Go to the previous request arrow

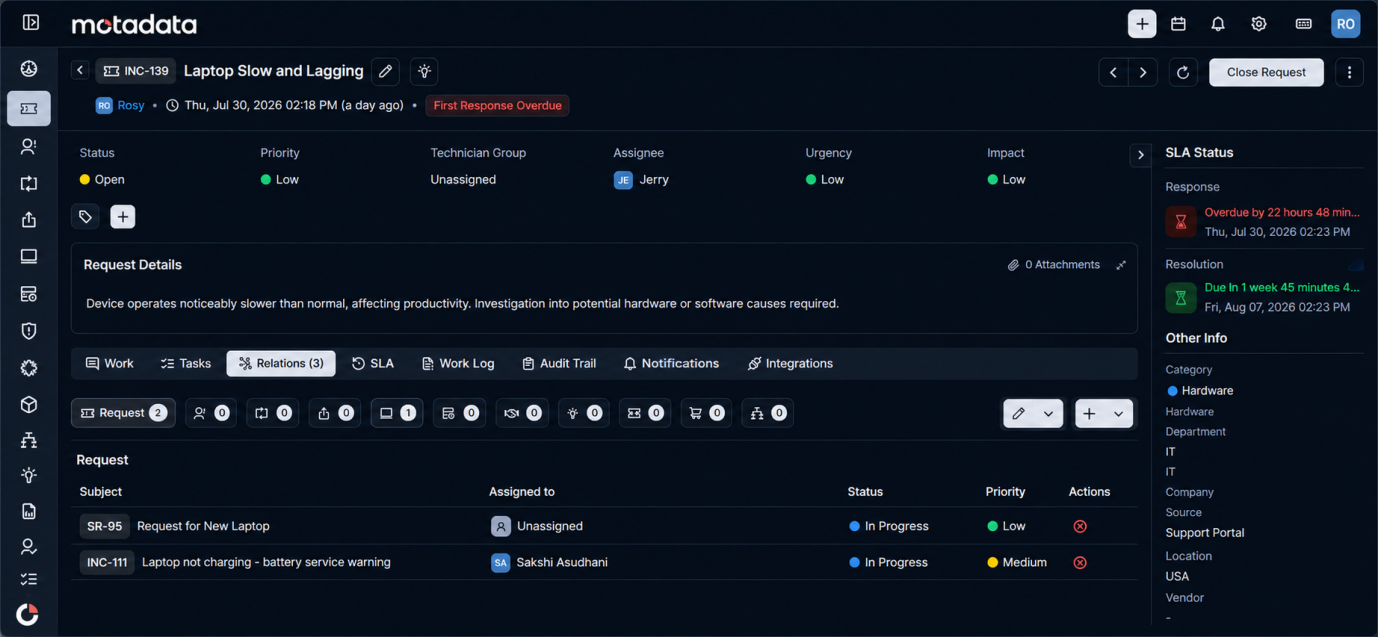pos(1113,72)
